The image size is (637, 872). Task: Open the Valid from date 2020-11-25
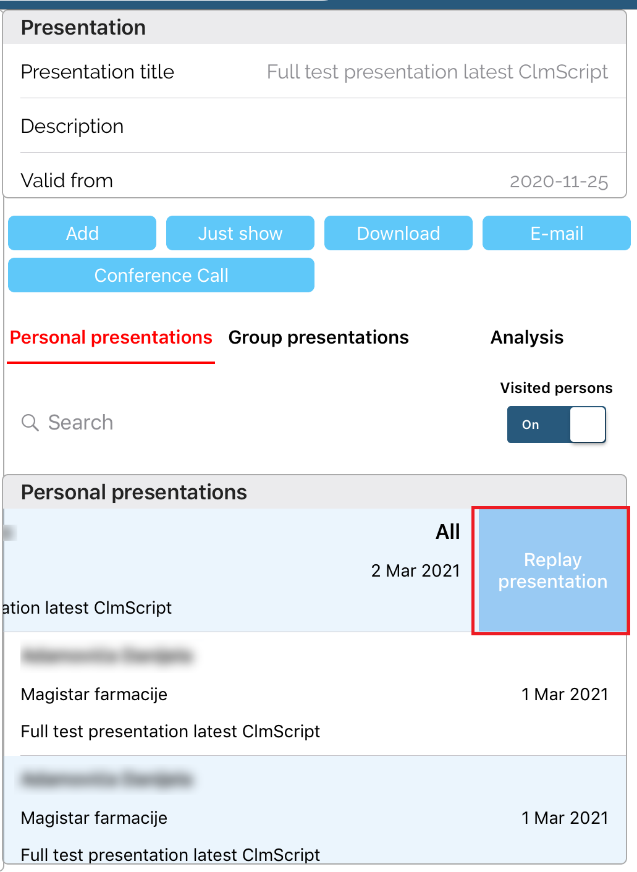tap(558, 181)
